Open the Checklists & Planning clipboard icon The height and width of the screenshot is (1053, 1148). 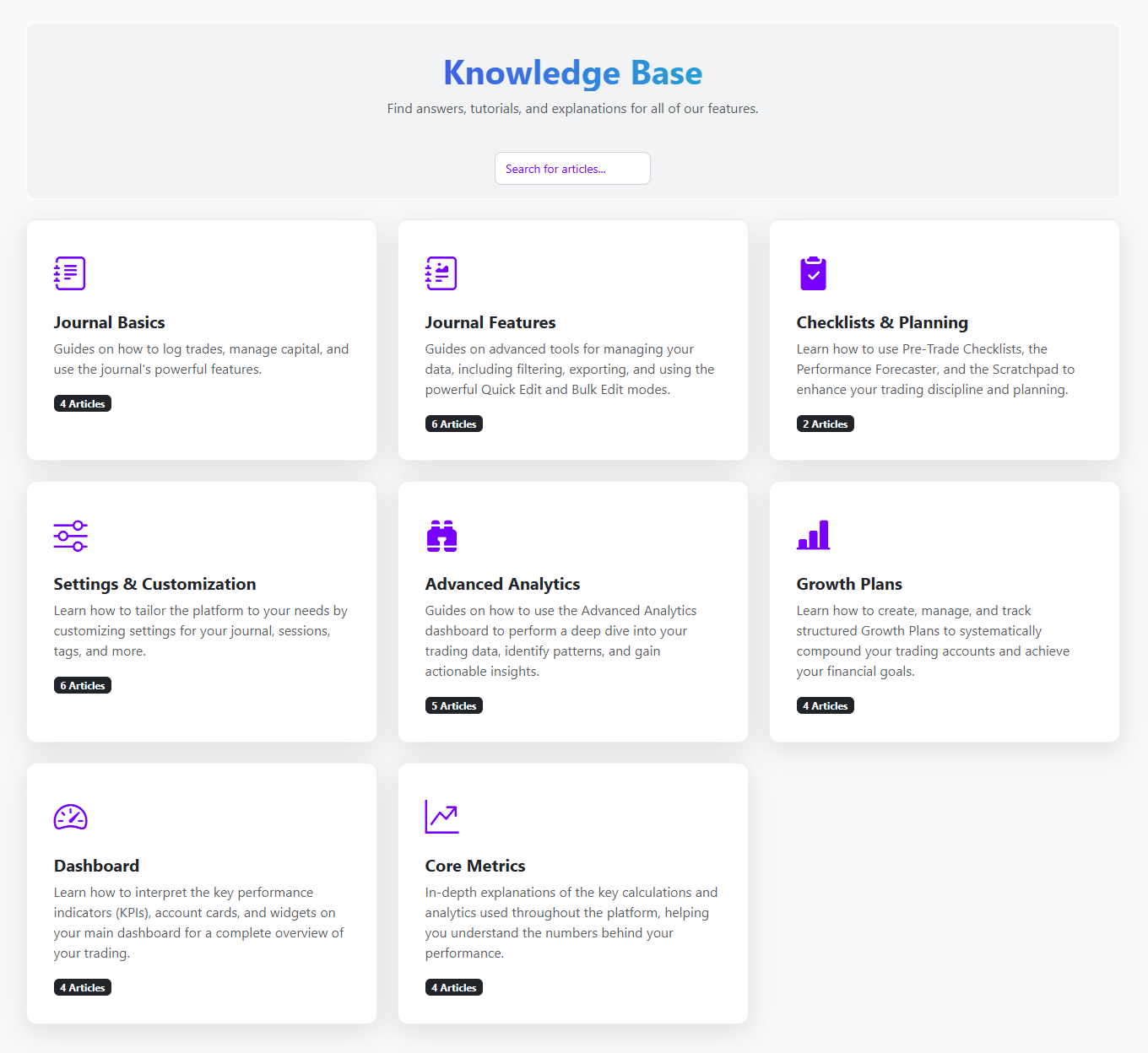tap(813, 273)
